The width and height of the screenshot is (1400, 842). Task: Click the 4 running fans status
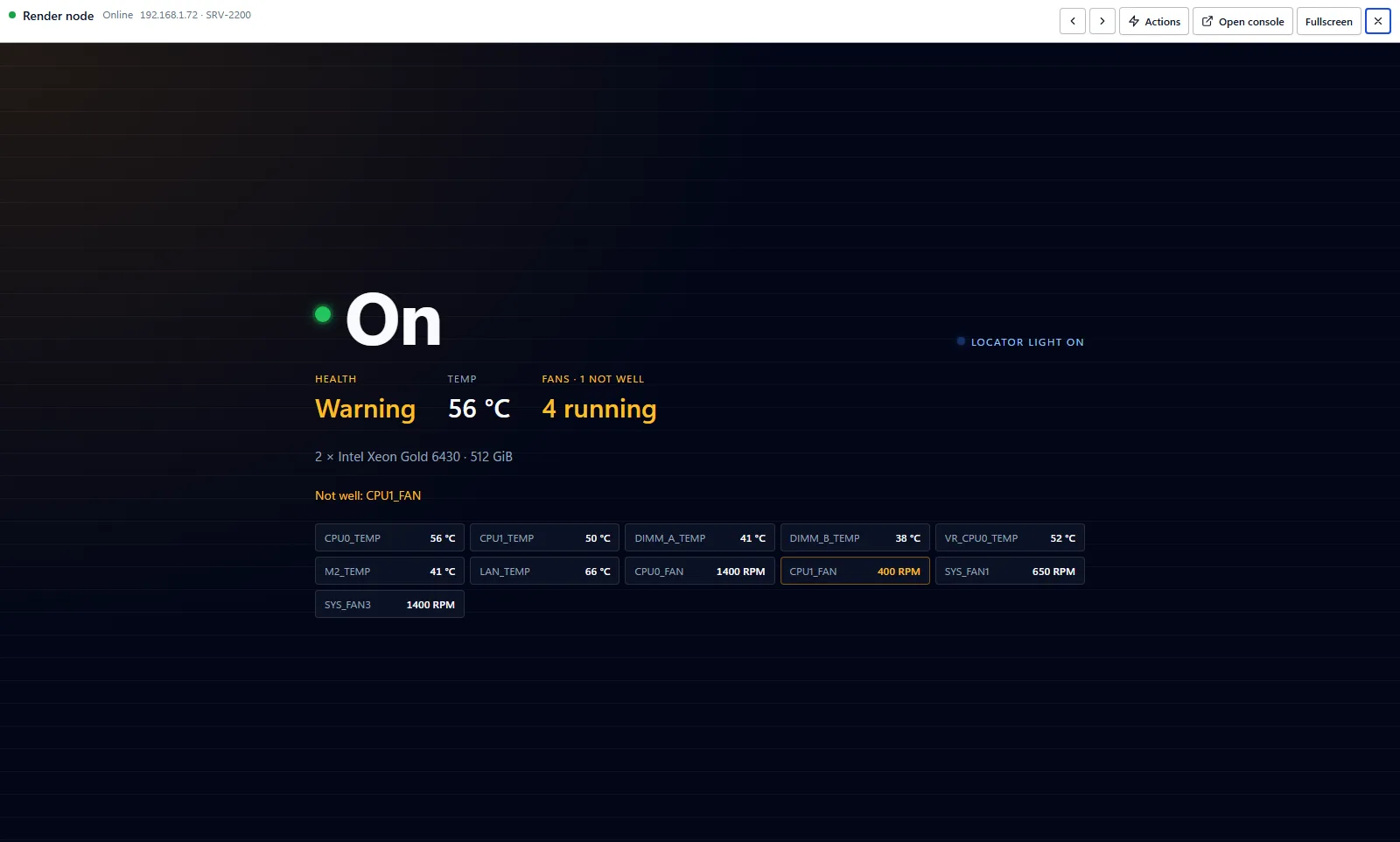click(x=599, y=409)
